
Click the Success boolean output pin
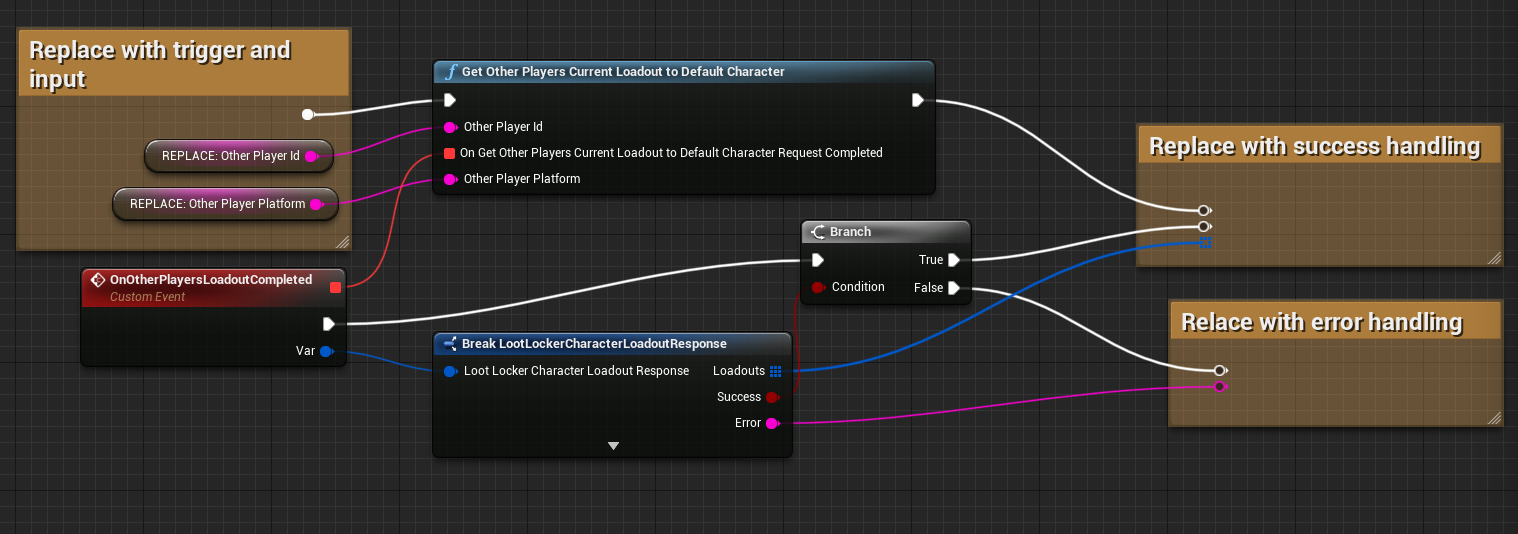pos(772,397)
